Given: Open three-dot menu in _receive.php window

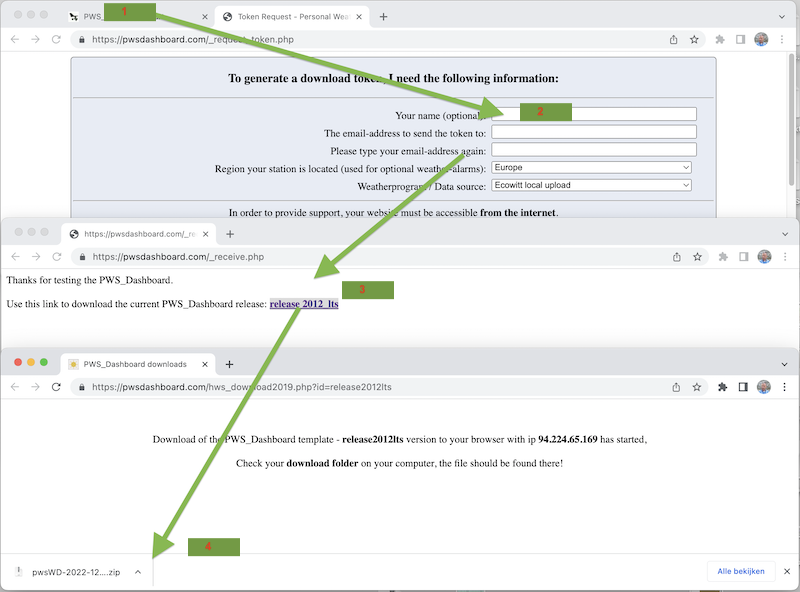Looking at the screenshot, I should [785, 257].
